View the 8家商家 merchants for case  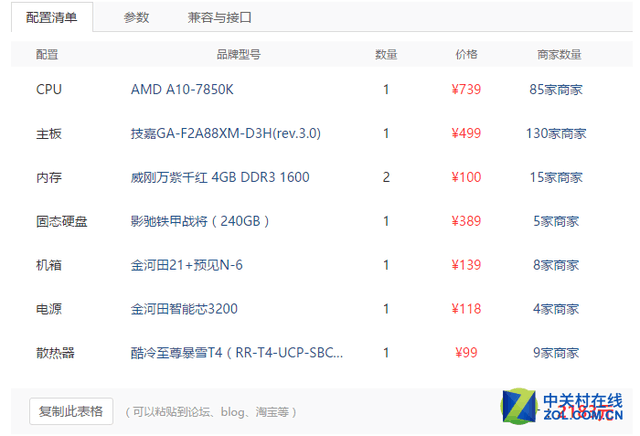556,265
